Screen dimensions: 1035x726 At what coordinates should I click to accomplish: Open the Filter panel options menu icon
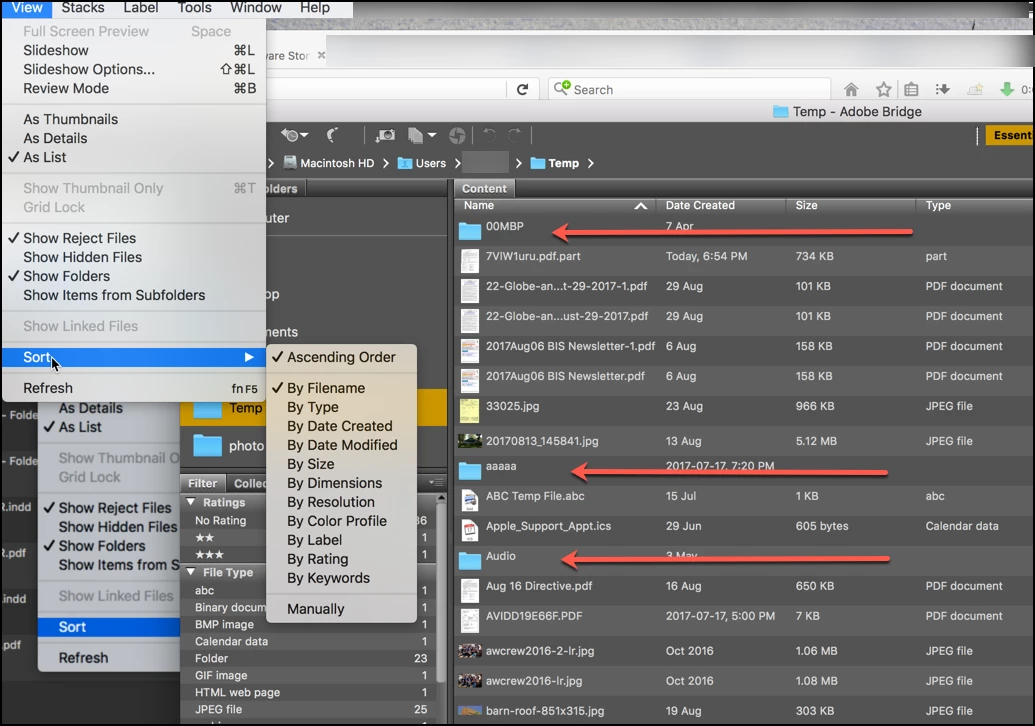pos(436,482)
